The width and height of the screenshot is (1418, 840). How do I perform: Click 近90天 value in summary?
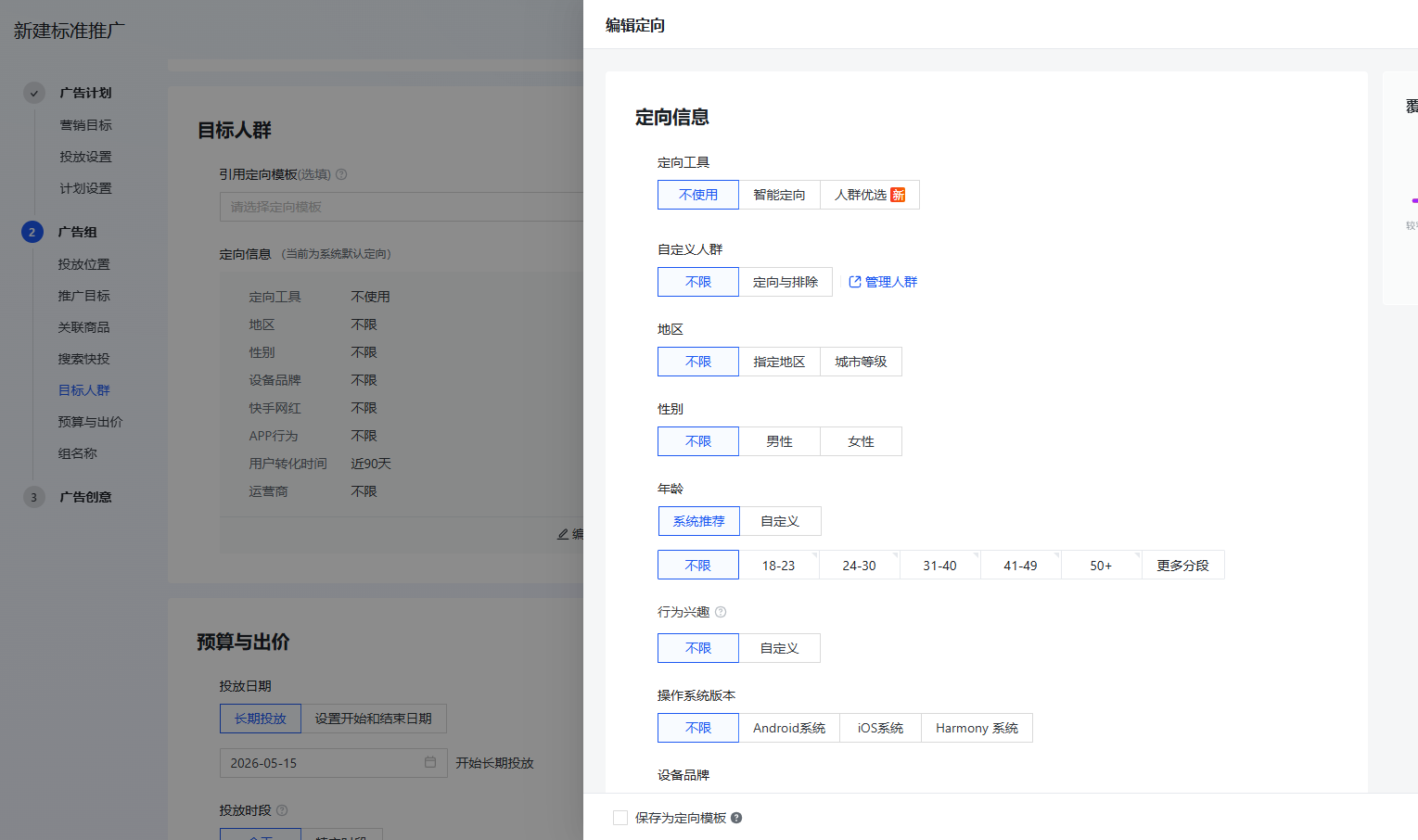click(371, 464)
